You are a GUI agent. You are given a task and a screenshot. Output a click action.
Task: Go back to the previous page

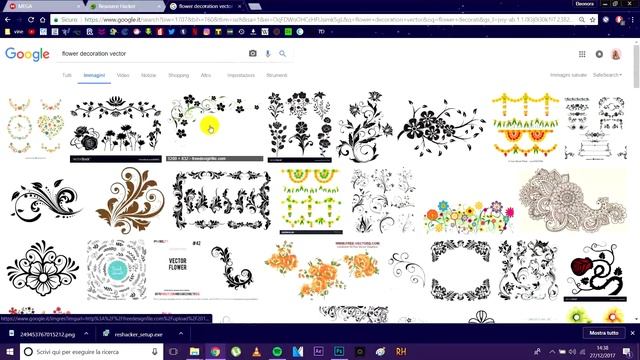7,20
